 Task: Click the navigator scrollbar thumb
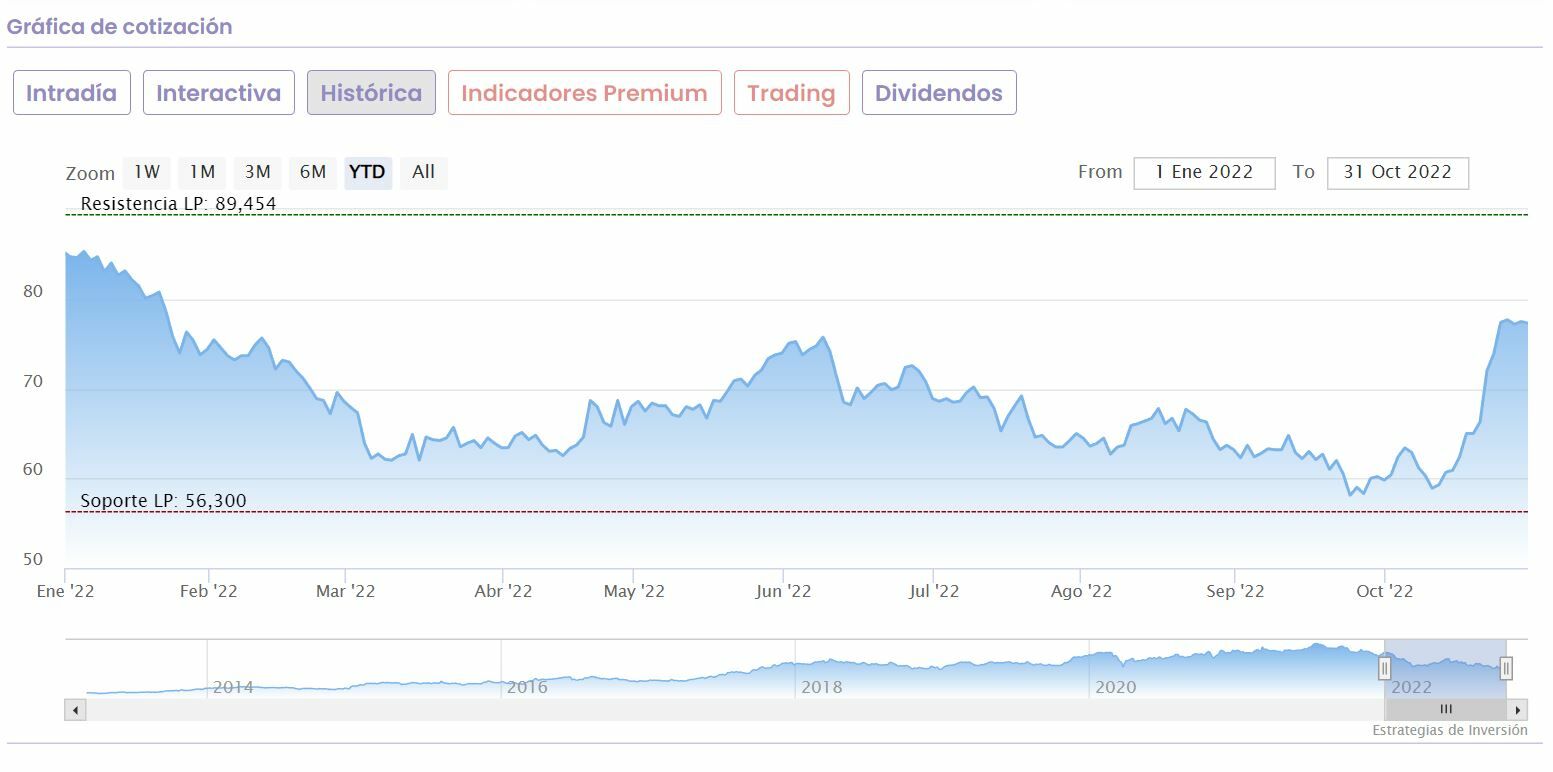(x=1445, y=710)
